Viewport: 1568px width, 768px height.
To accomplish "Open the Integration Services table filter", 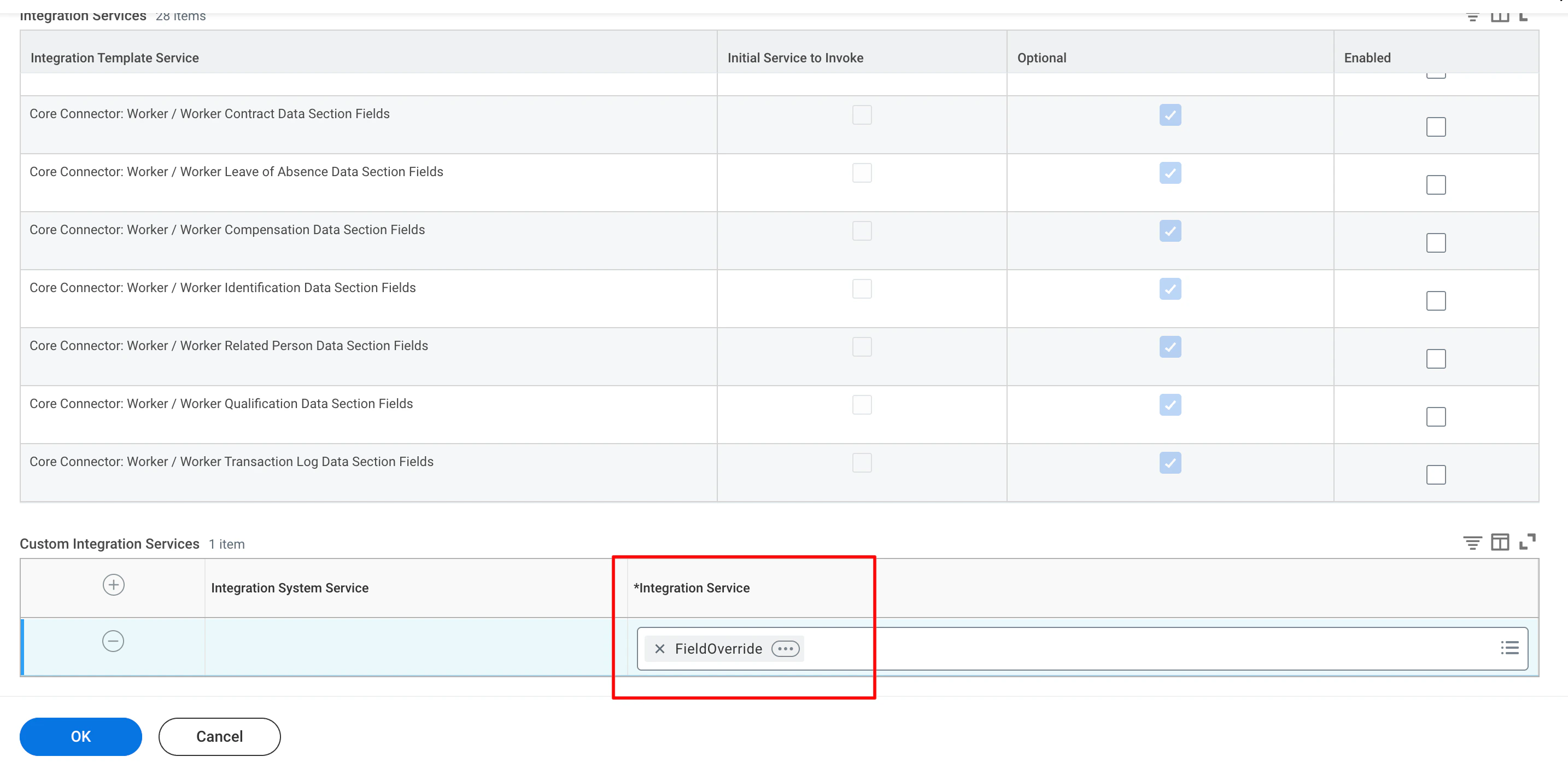I will click(1472, 16).
